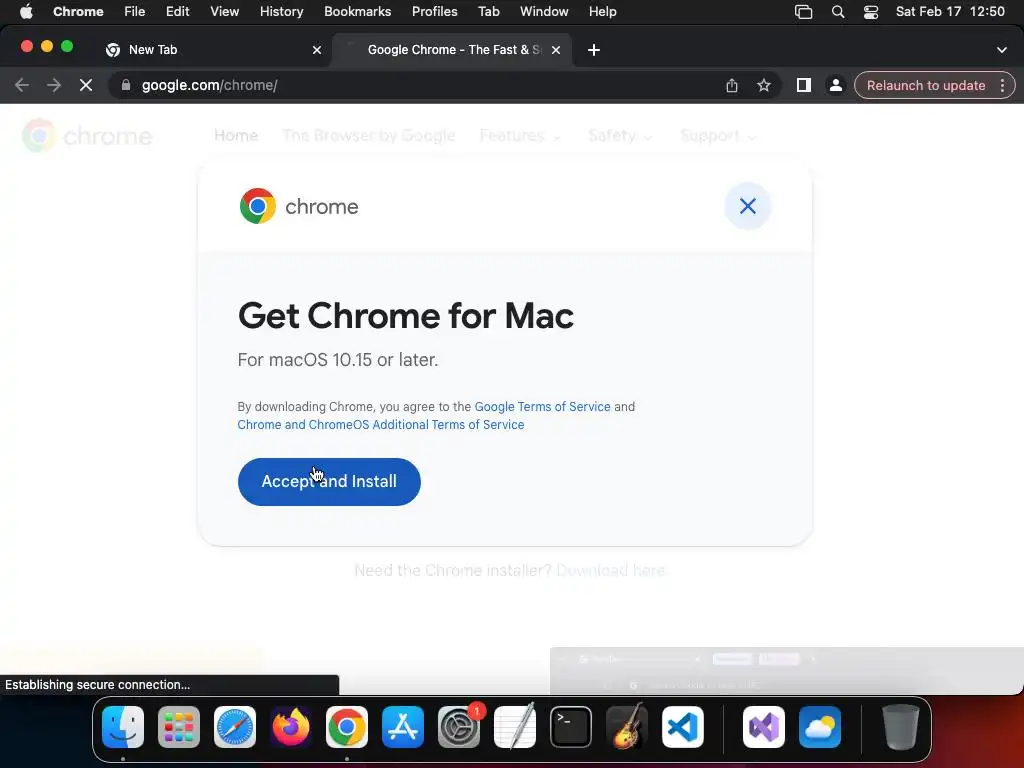Screen dimensions: 1024x768
Task: Open TextEdit from the Dock
Action: pyautogui.click(x=515, y=727)
